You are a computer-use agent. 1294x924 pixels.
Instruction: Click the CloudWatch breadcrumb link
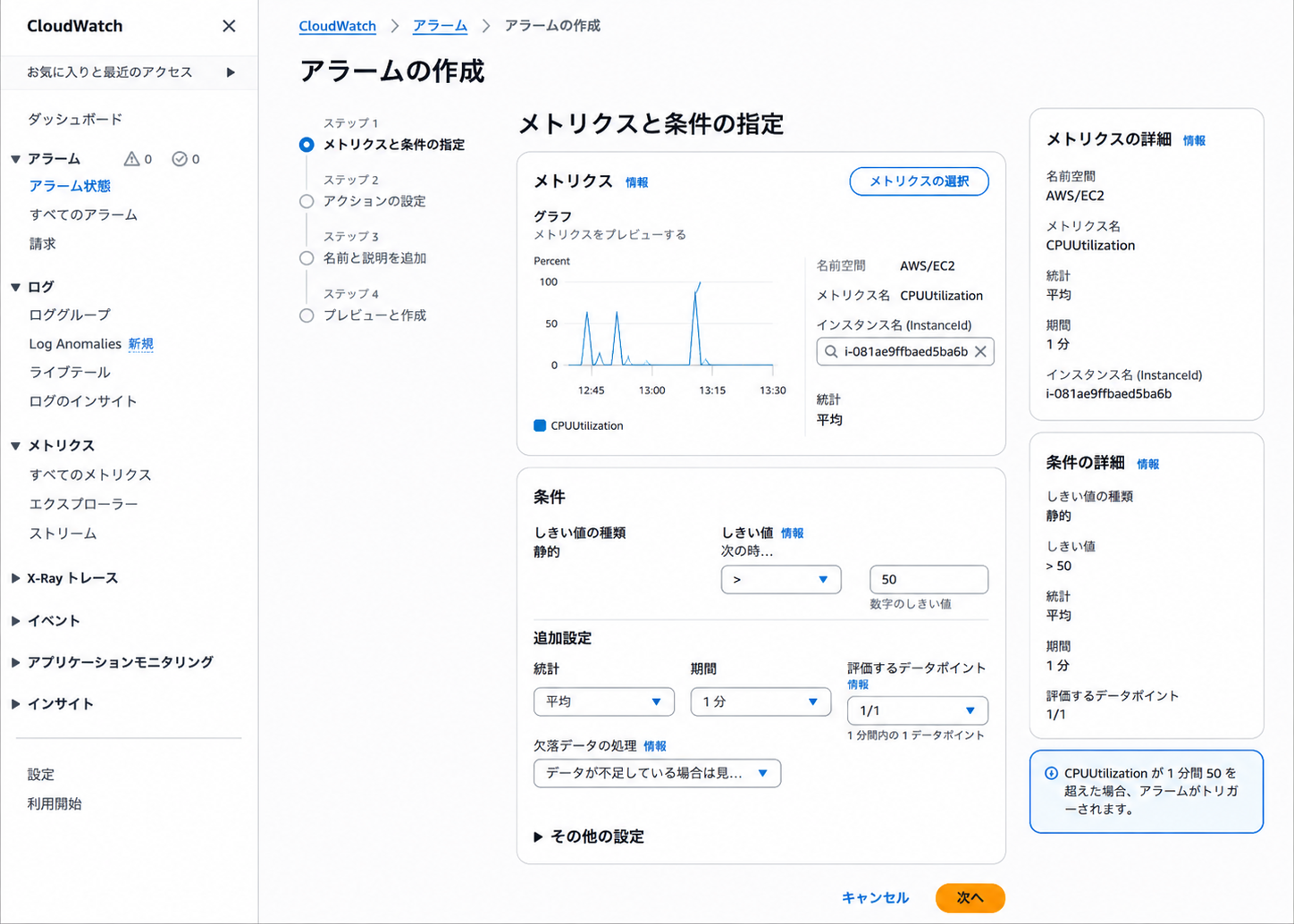338,26
